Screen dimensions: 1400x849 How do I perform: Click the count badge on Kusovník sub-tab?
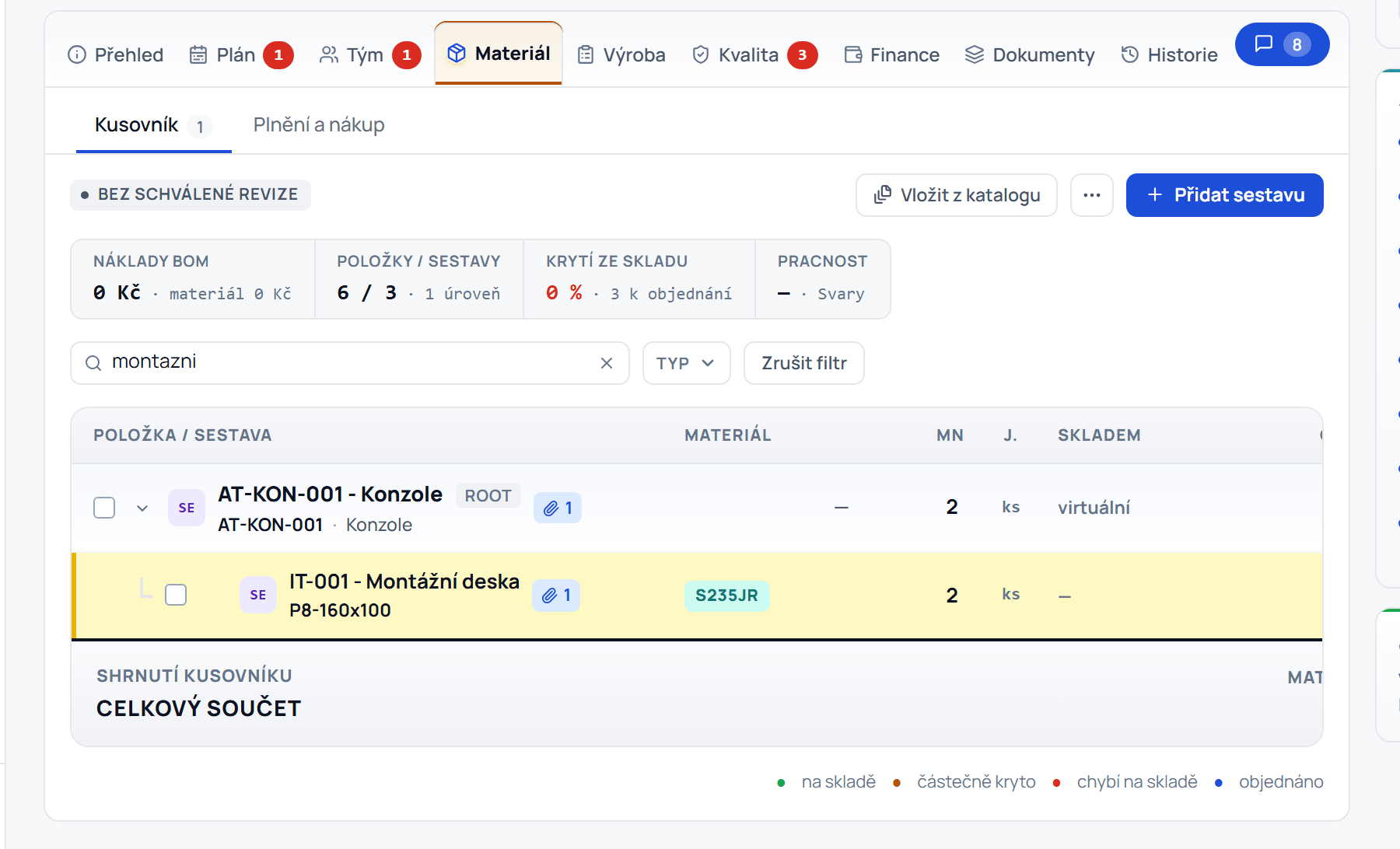click(200, 127)
